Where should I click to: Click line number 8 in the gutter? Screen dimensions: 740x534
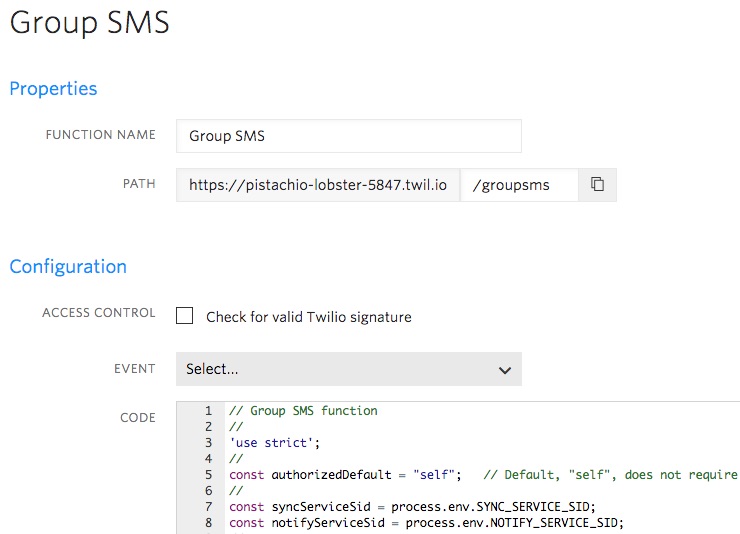[x=208, y=523]
